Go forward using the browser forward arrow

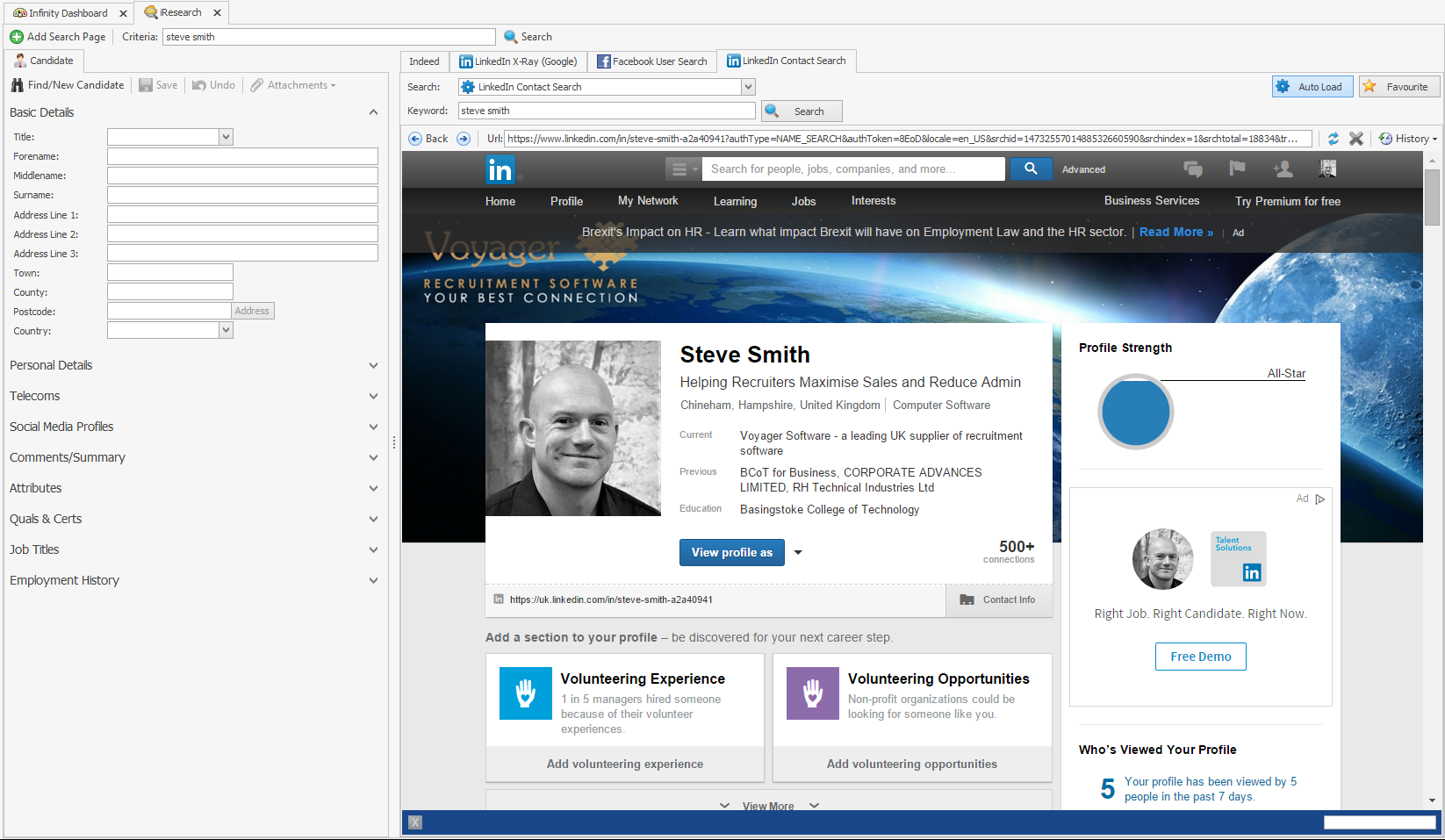tap(464, 139)
